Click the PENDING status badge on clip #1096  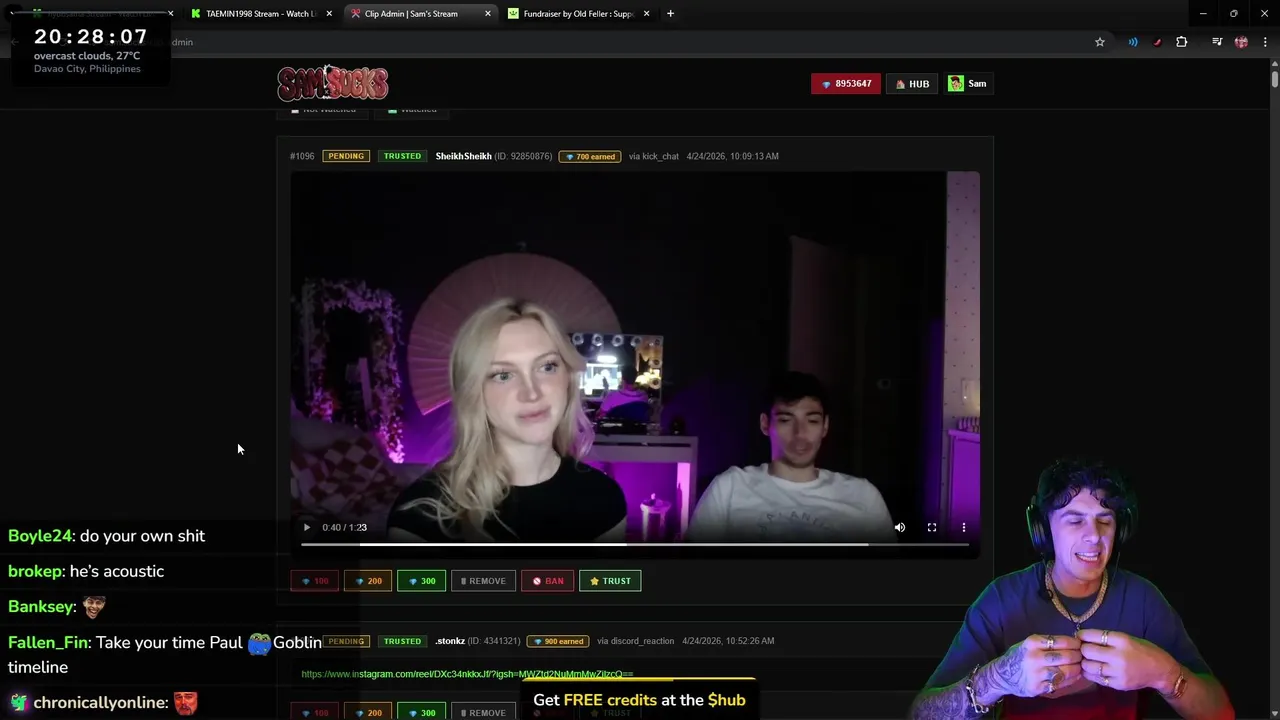(346, 156)
